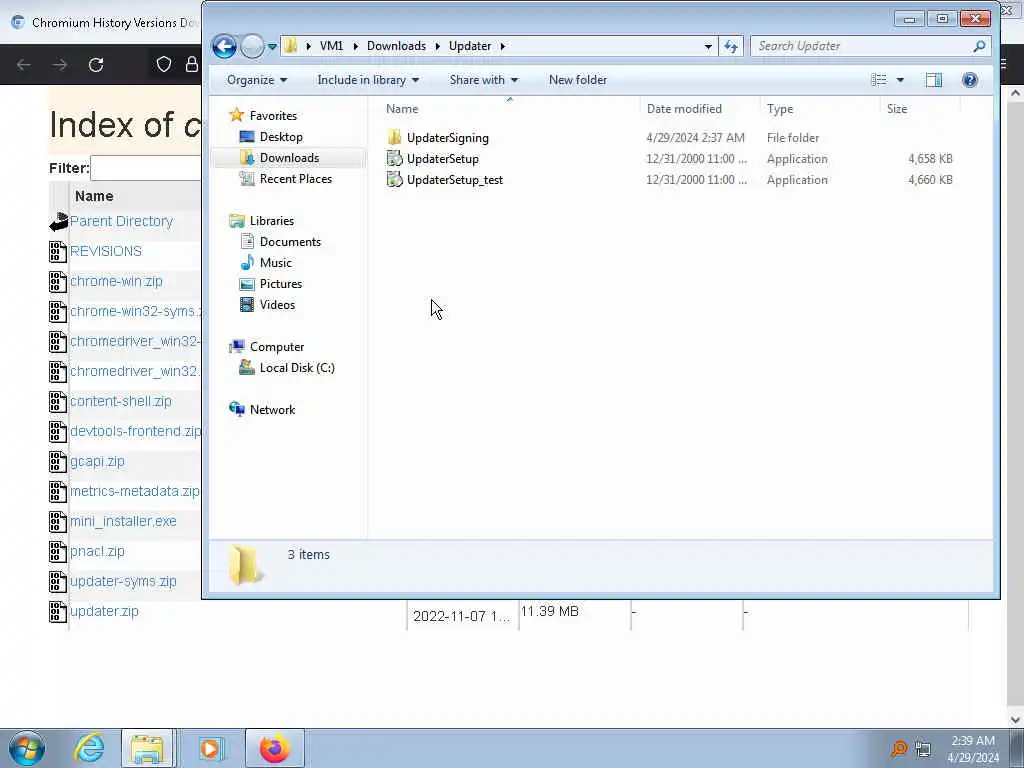
Task: Switch to Firefox from the taskbar
Action: coord(274,748)
